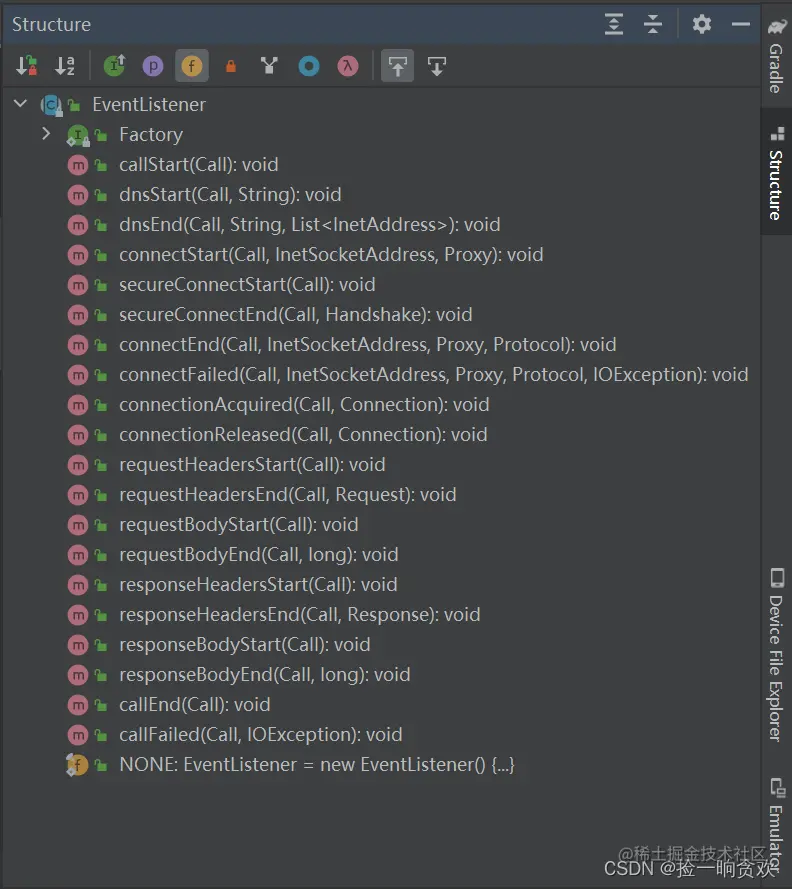Open the Device File Explorer tab
Viewport: 792px width, 889px height.
point(777,655)
